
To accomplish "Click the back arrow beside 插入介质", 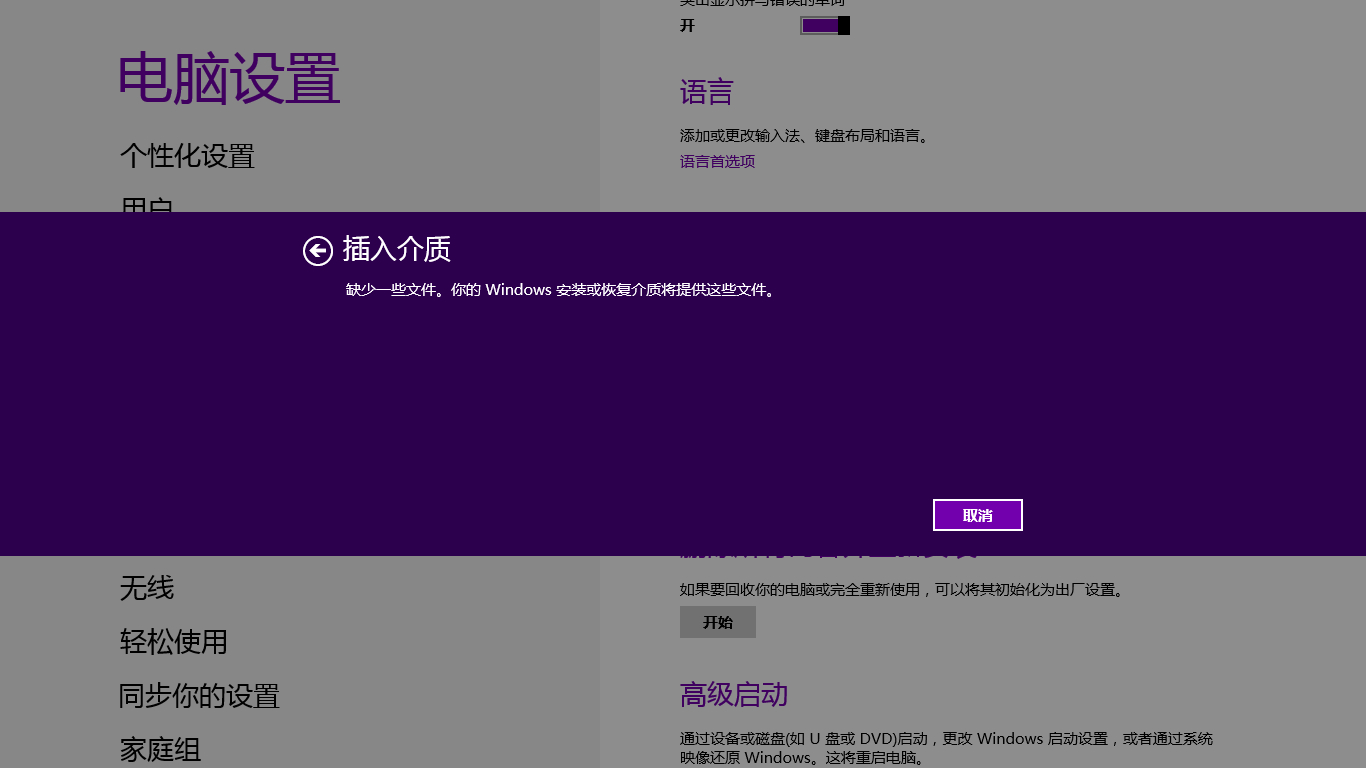I will click(318, 251).
